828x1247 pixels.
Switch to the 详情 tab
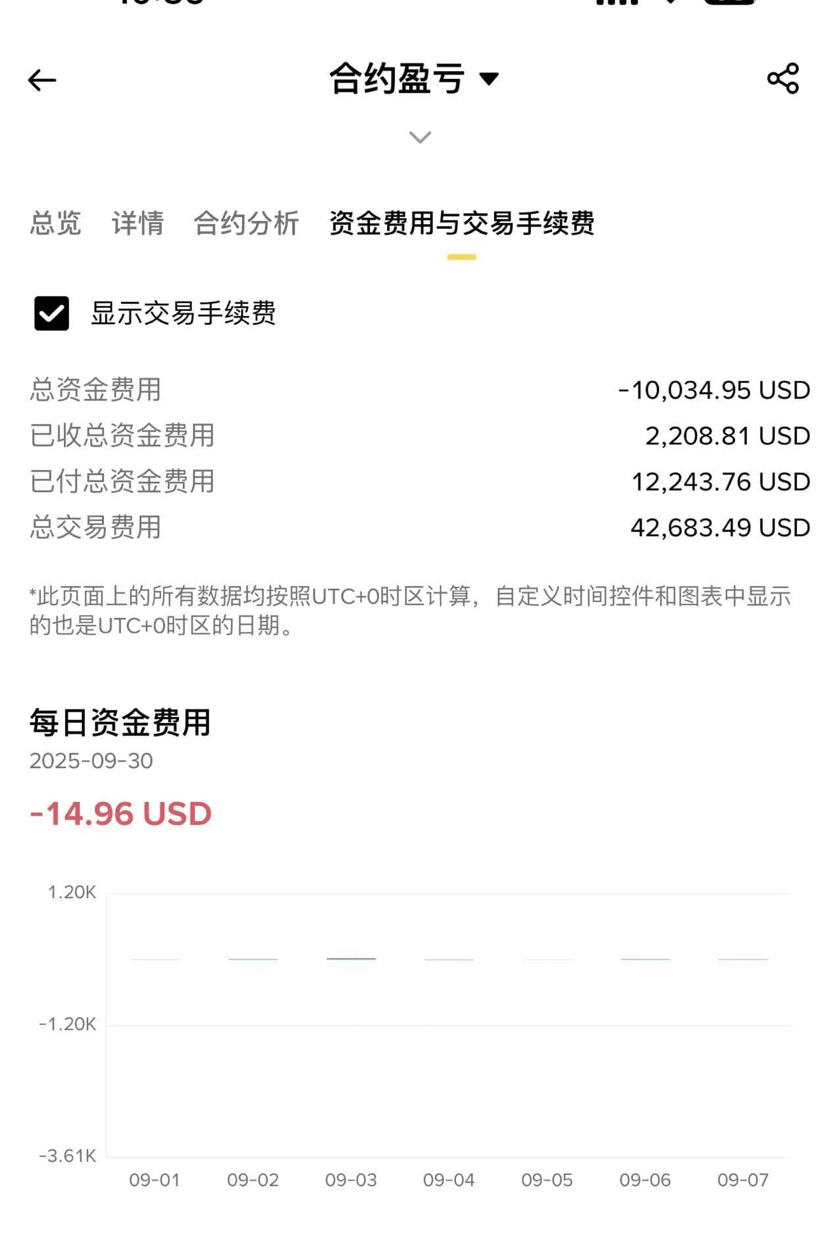tap(138, 223)
